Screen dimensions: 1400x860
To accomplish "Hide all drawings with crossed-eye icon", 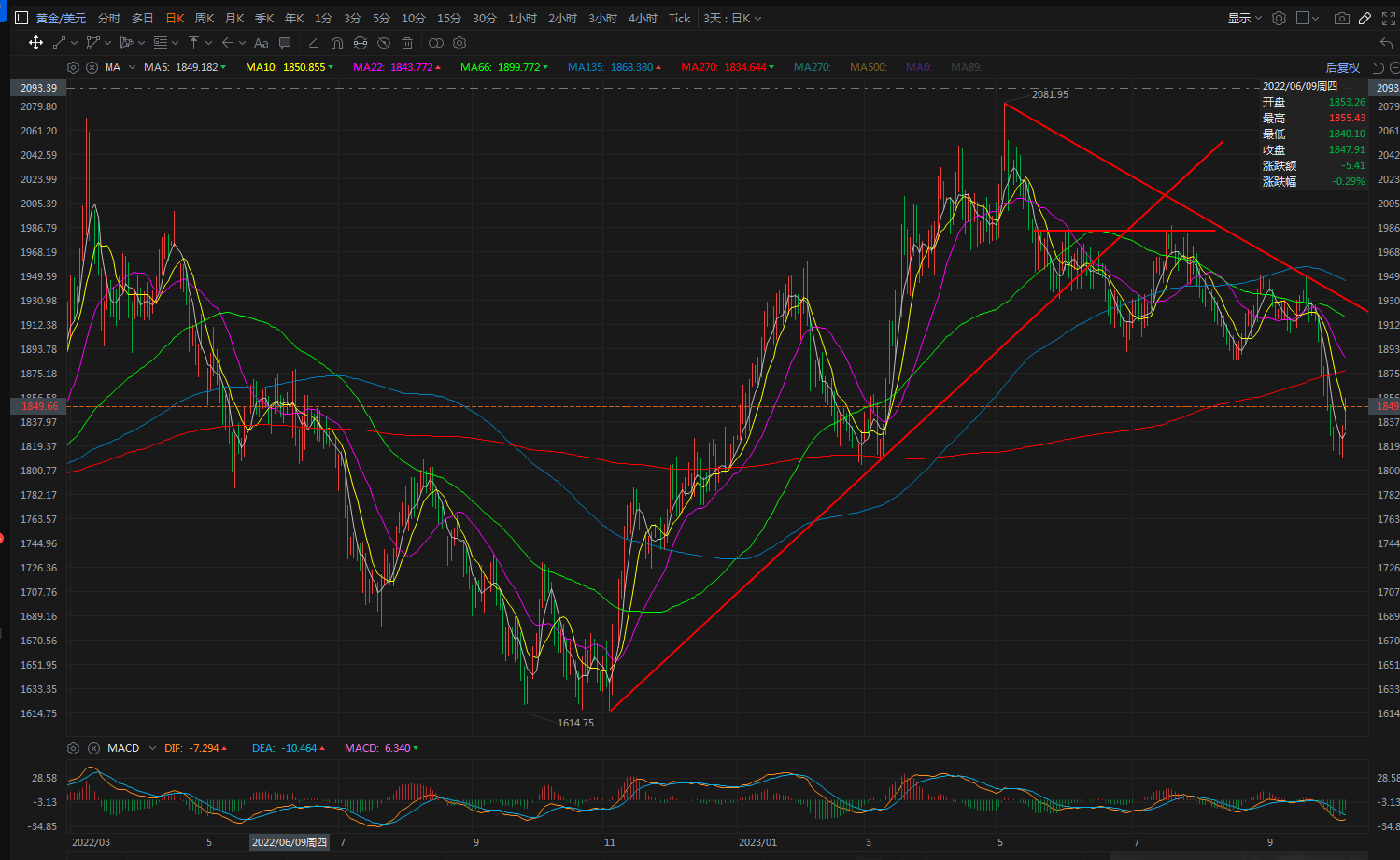I will point(383,43).
